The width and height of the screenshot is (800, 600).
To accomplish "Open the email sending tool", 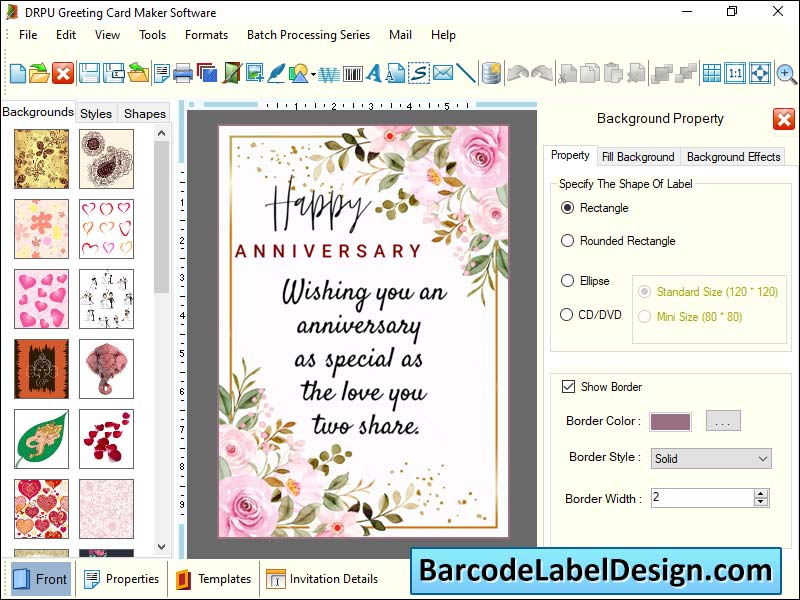I will pos(443,72).
